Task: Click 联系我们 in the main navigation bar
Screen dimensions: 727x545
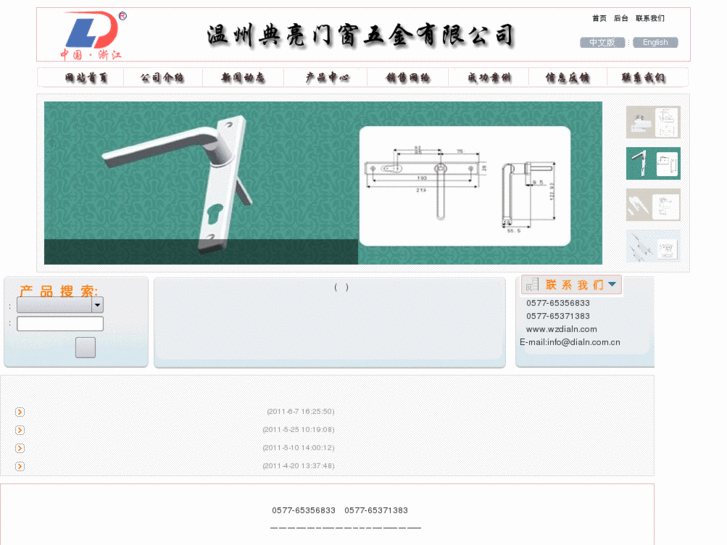Action: [x=644, y=77]
